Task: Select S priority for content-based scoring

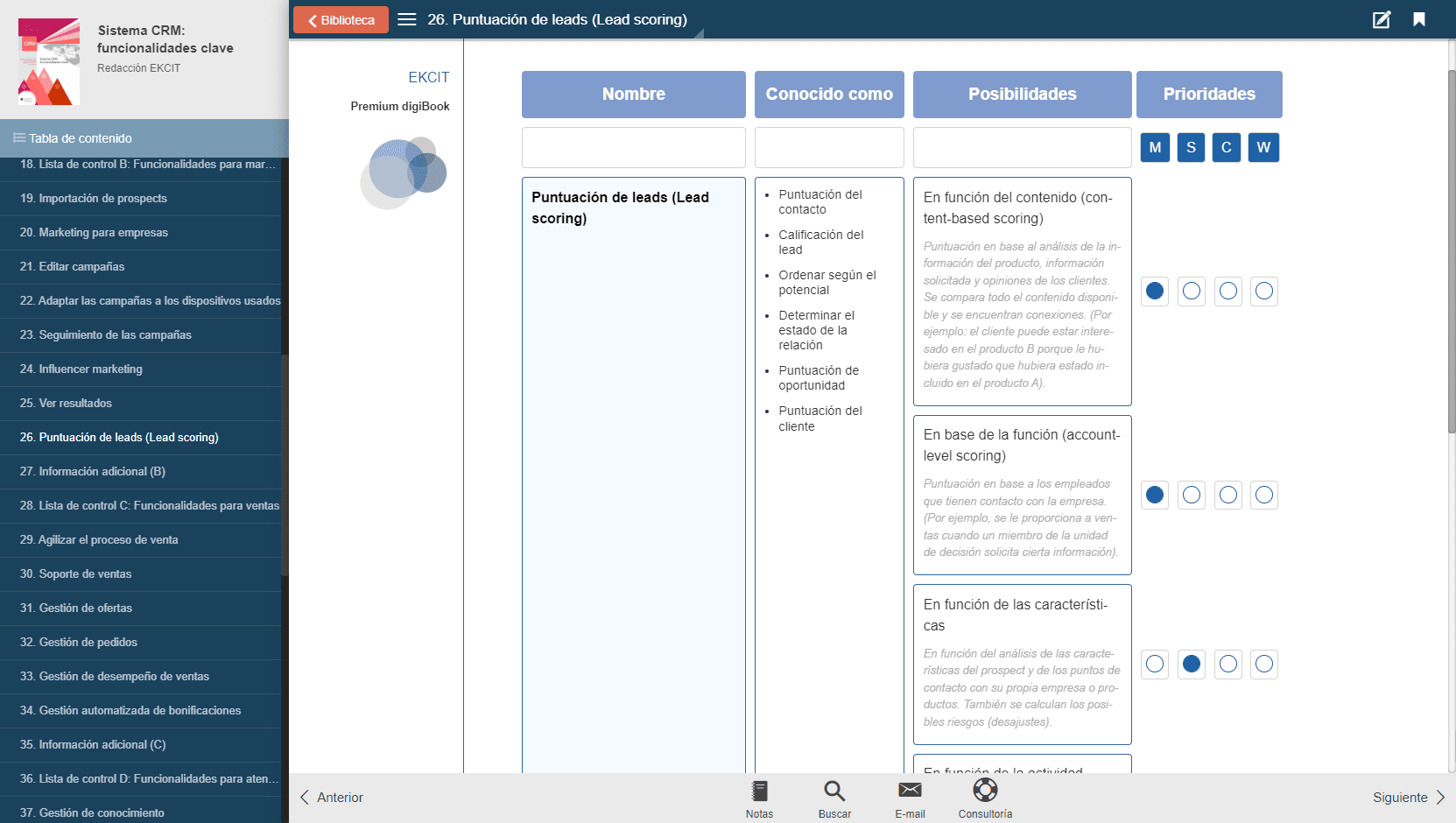Action: 1192,291
